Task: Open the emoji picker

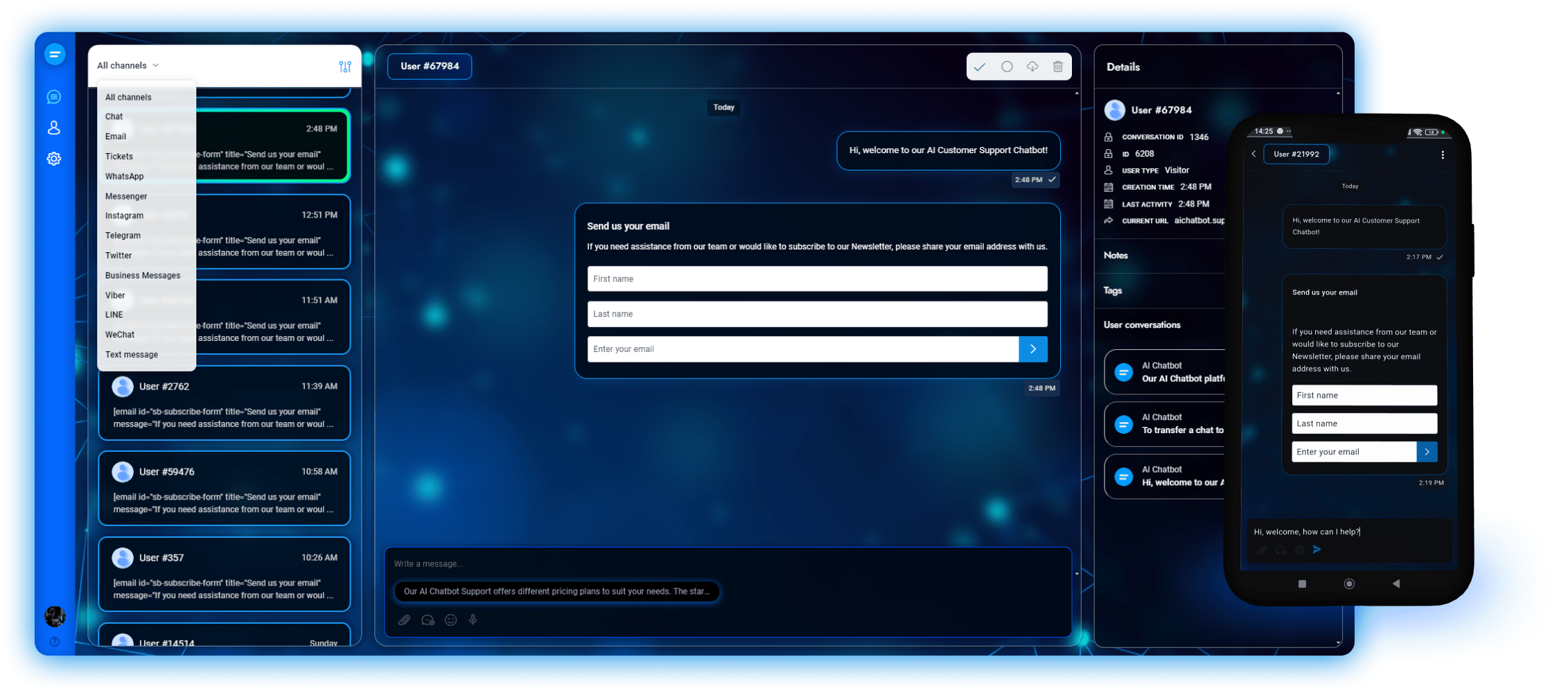Action: coord(450,620)
